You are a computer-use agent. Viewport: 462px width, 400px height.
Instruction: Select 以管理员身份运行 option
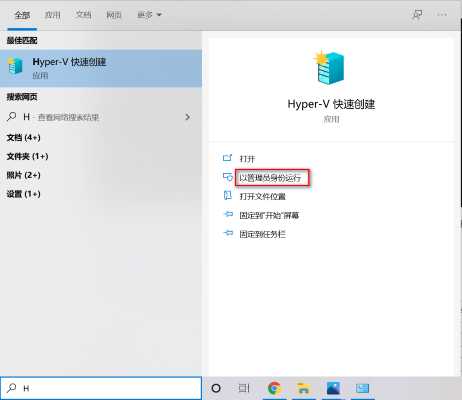tap(270, 178)
